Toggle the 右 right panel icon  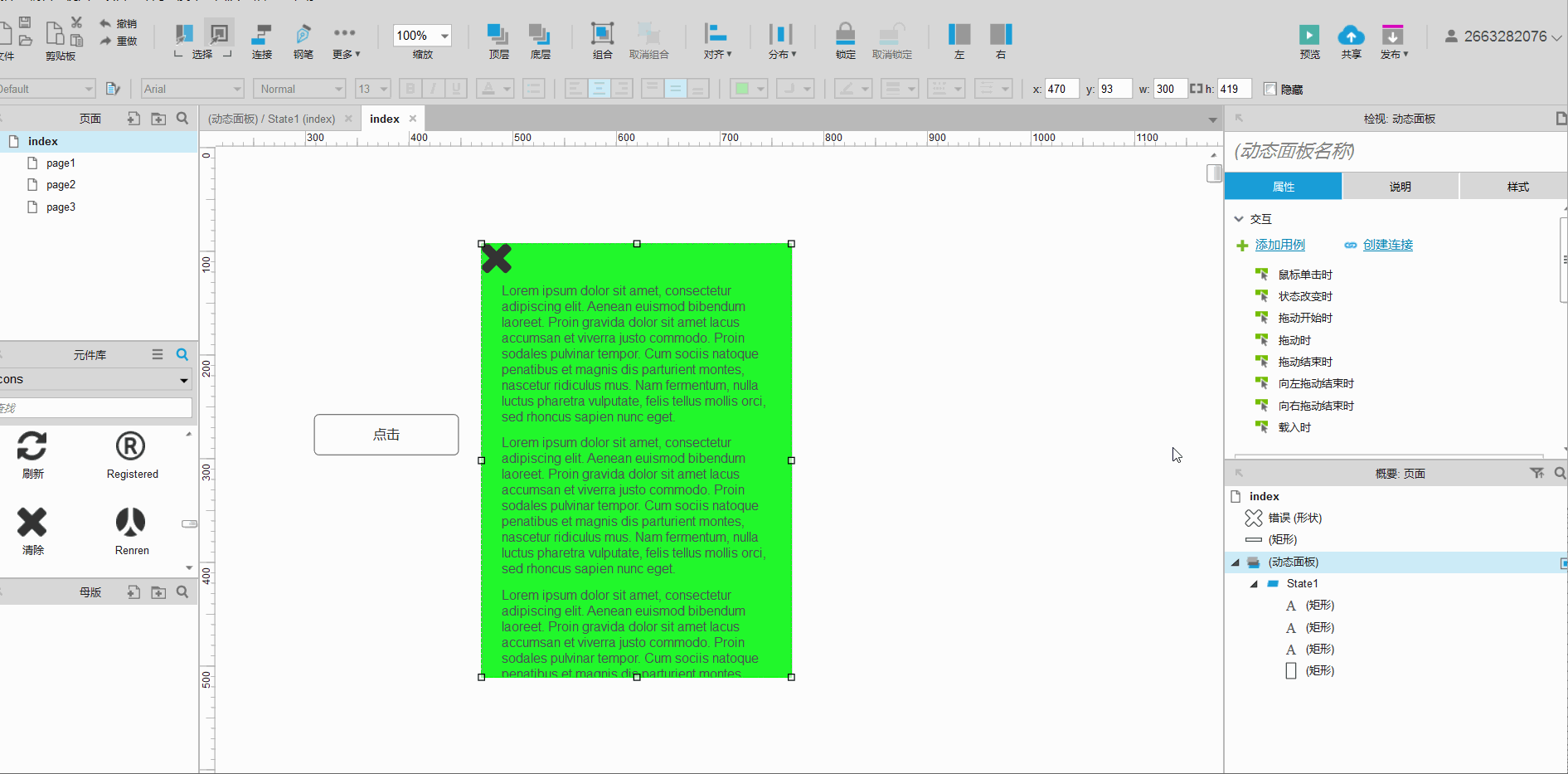click(1001, 34)
